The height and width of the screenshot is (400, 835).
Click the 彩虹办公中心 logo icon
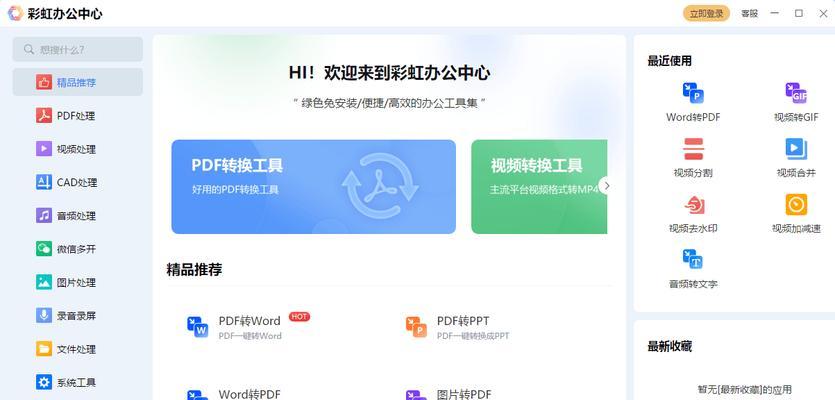point(15,13)
